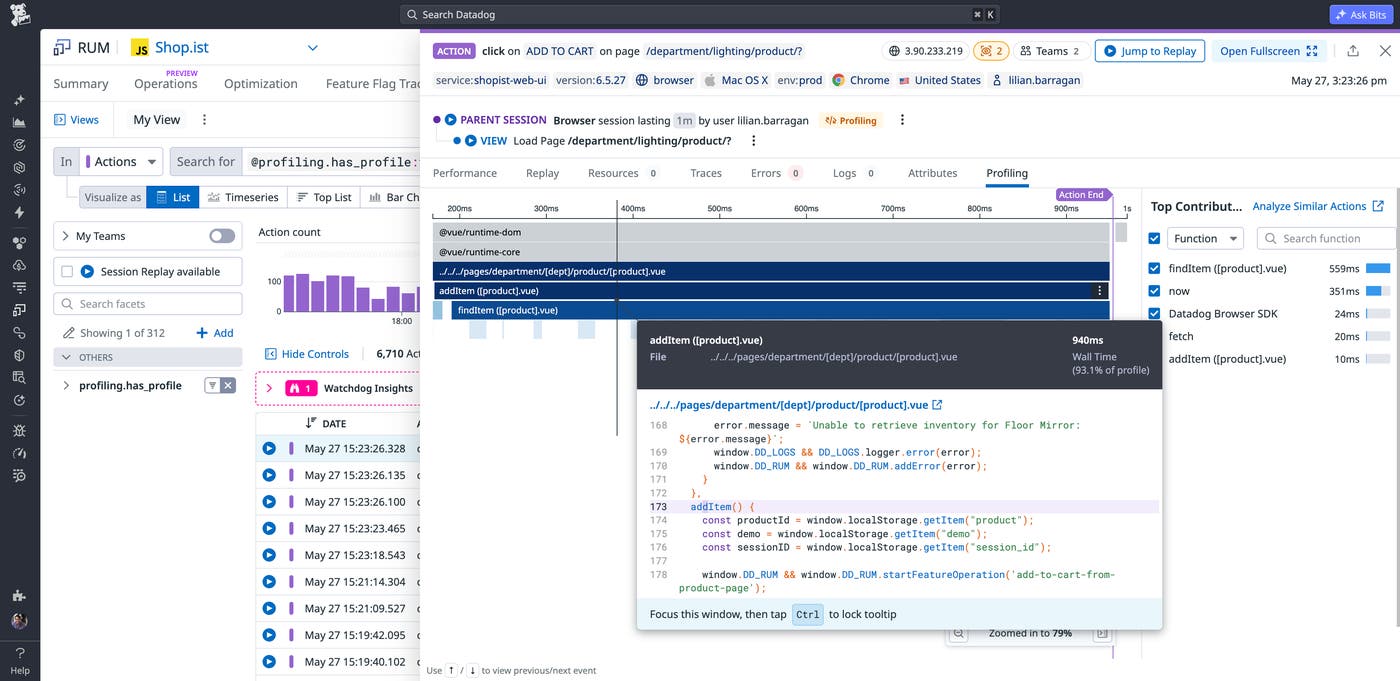1400x681 pixels.
Task: Click the orange badge showing 2
Action: click(x=992, y=51)
